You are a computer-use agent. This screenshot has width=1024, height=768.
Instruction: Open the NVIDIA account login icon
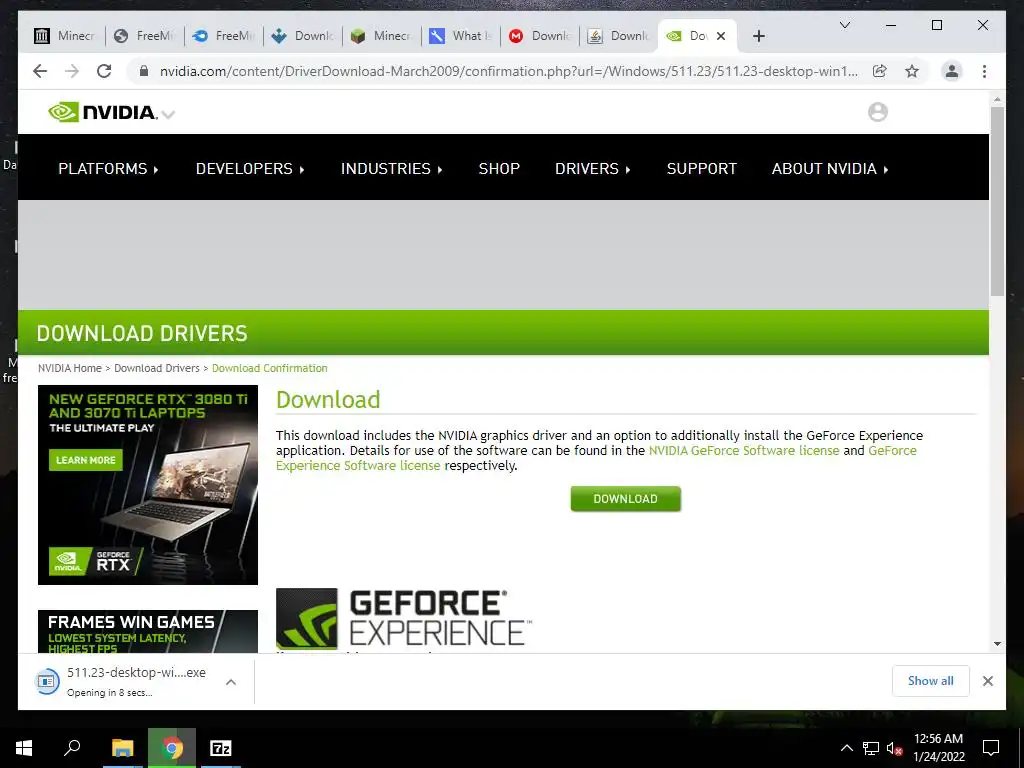[878, 112]
